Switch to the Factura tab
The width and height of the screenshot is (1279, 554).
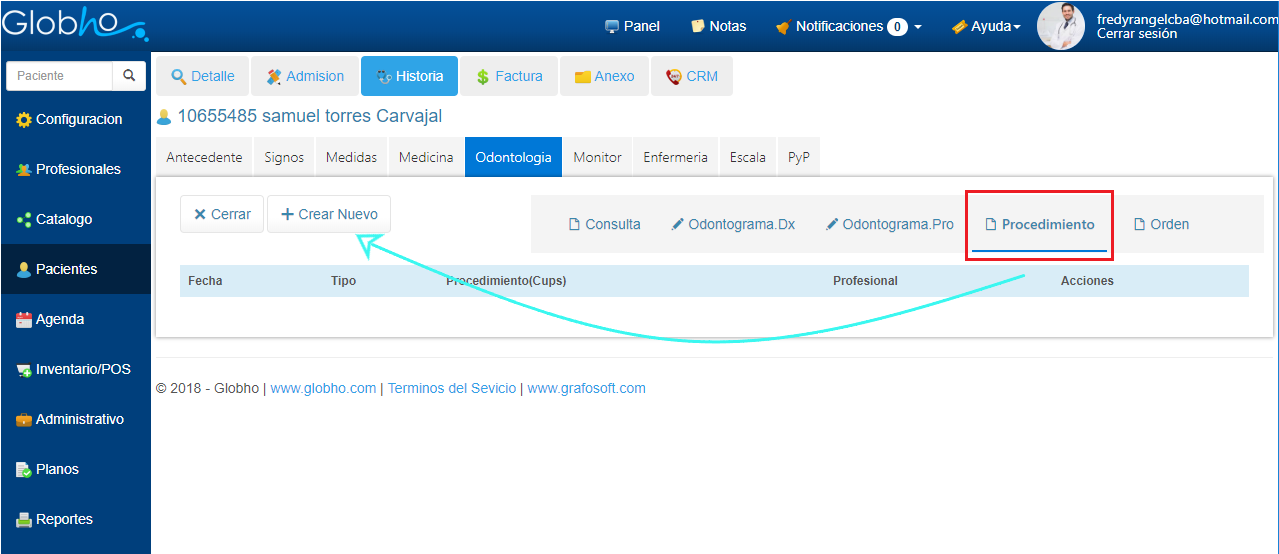509,76
